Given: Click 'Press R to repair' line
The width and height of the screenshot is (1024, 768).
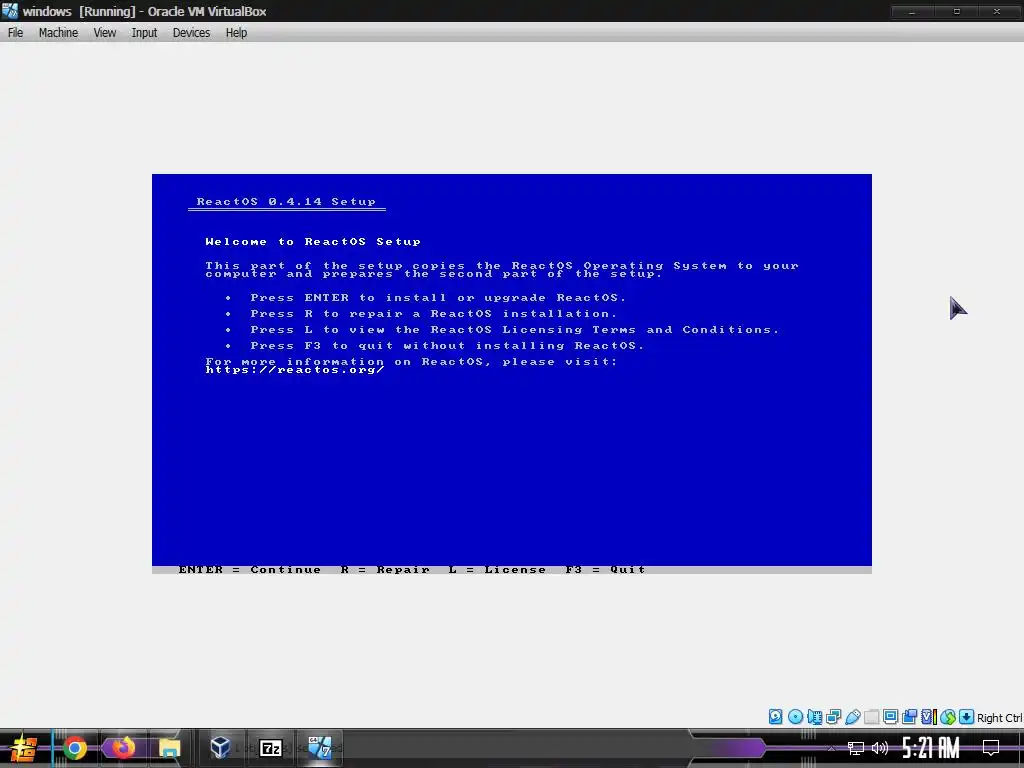Looking at the screenshot, I should [x=433, y=313].
